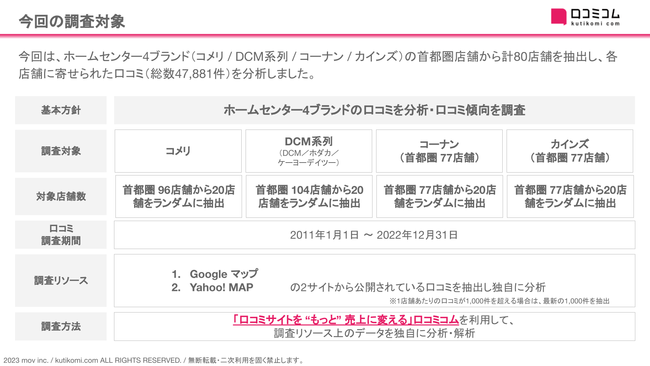The image size is (650, 366).
Task: Open the 口コミサイトを"もっと"売上に変える口コミコム link
Action: point(346,320)
